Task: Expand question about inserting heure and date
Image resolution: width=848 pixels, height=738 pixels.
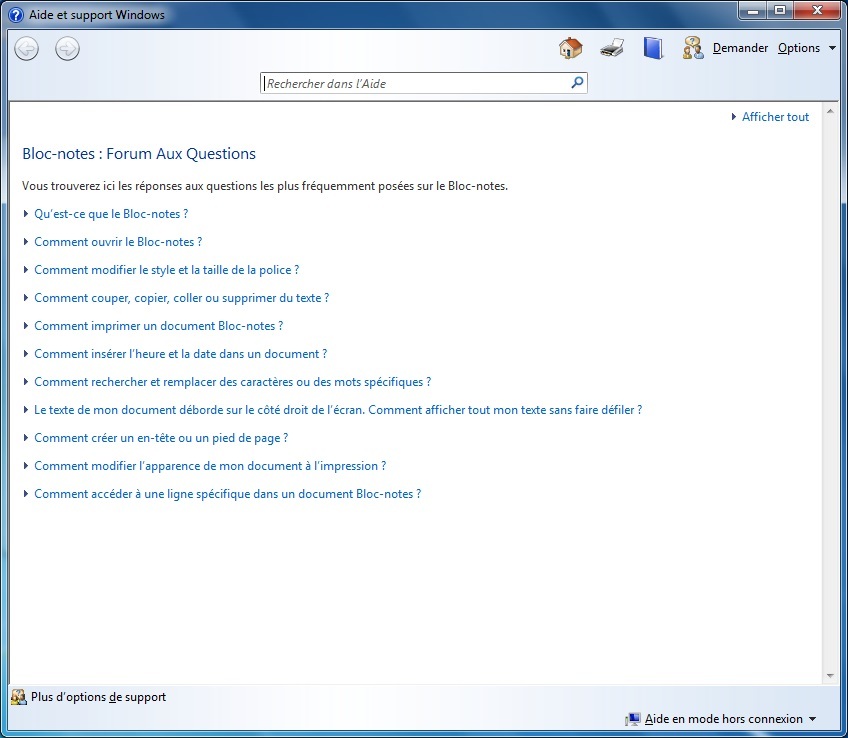Action: [180, 354]
